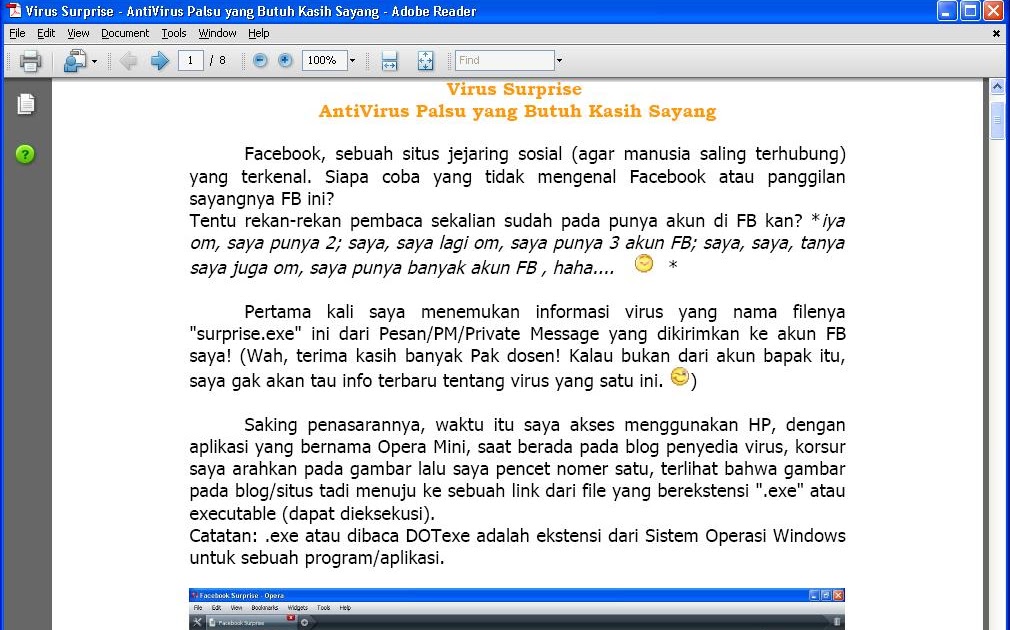Go to next page arrow
The image size is (1010, 630).
click(159, 61)
